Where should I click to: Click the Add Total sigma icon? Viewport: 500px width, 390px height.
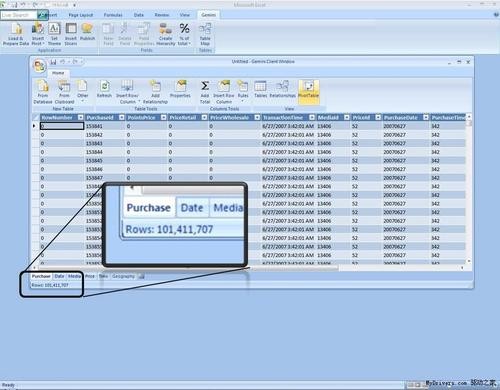(x=205, y=92)
